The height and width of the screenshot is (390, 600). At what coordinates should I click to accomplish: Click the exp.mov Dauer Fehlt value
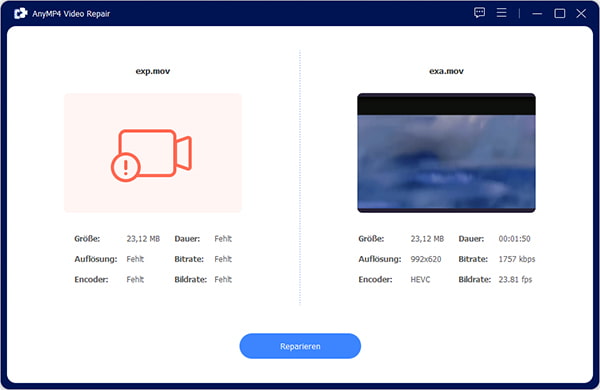click(x=223, y=239)
